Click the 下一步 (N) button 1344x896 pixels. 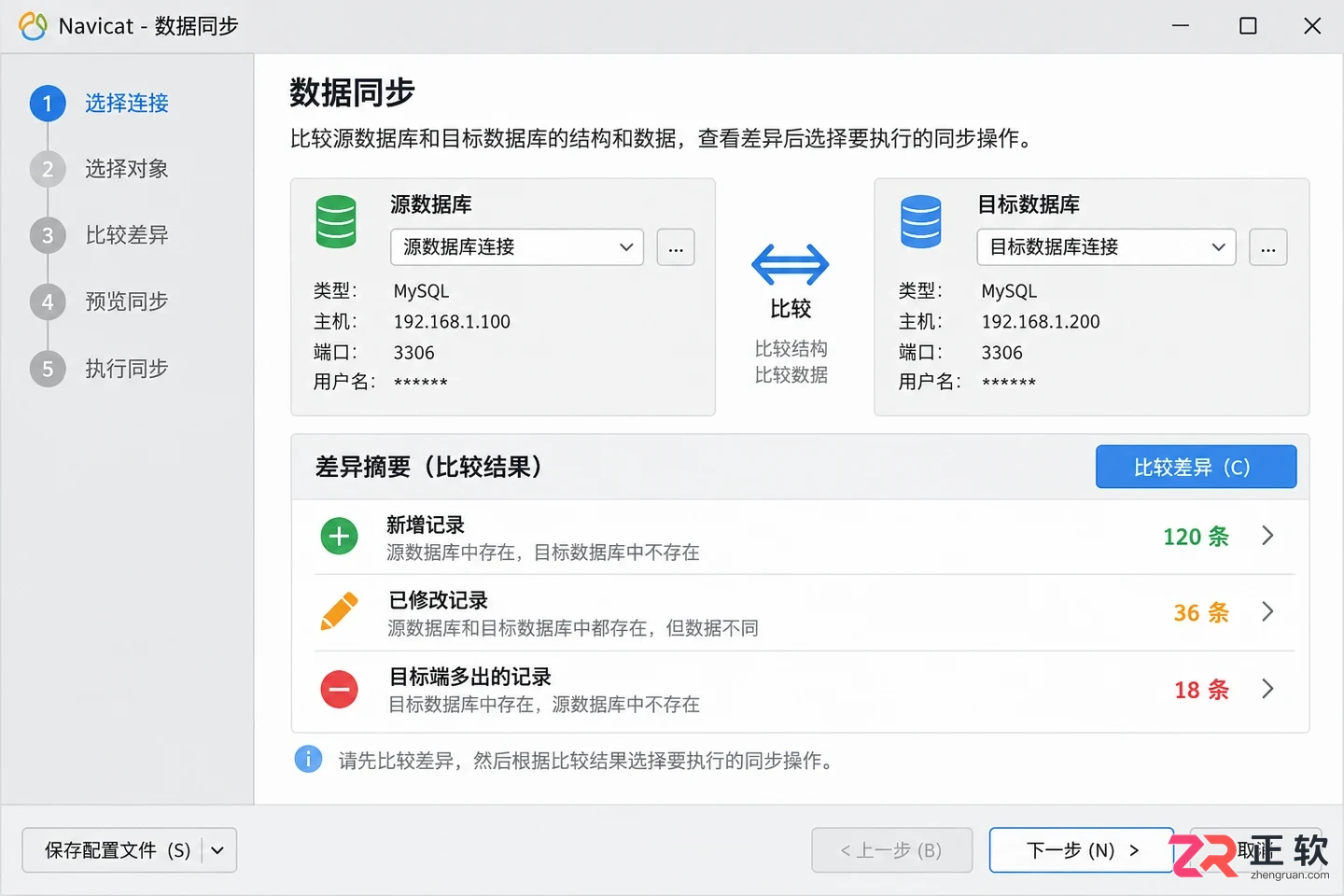(x=1082, y=850)
